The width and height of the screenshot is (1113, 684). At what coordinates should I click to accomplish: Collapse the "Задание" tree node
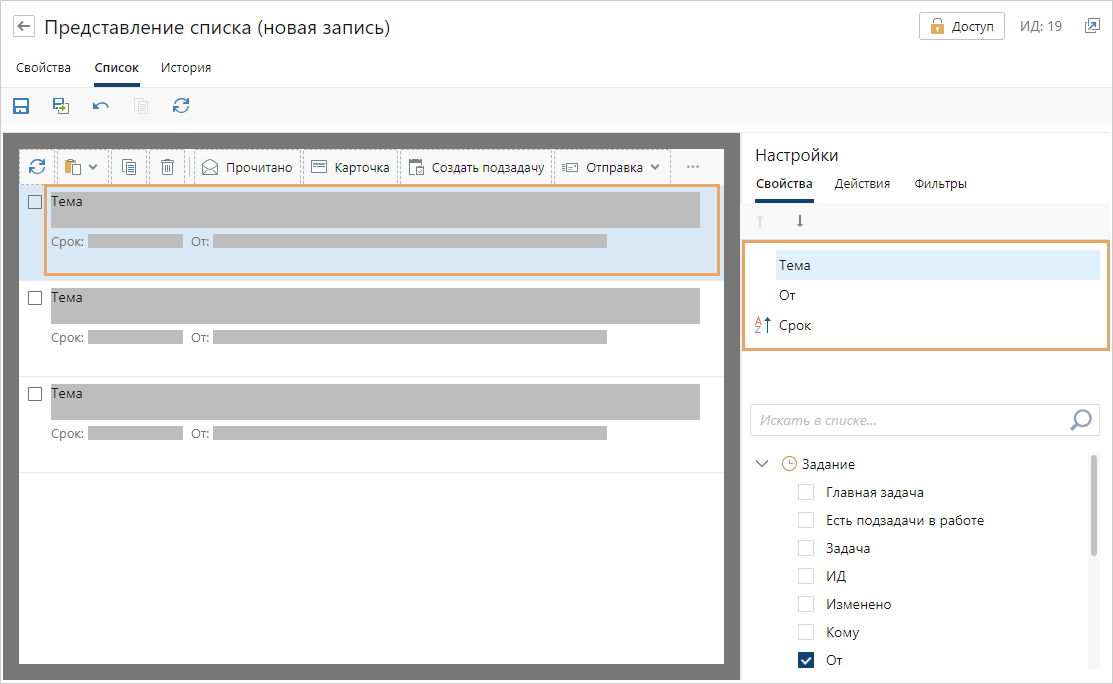point(762,464)
